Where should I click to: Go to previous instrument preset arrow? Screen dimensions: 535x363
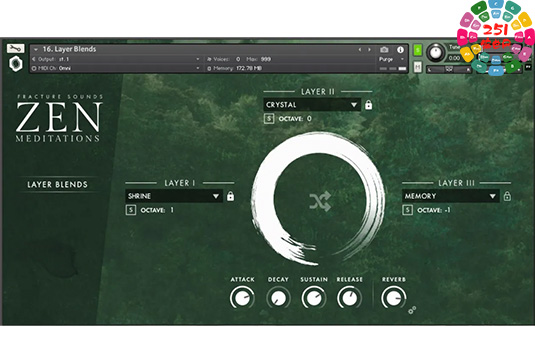click(360, 50)
